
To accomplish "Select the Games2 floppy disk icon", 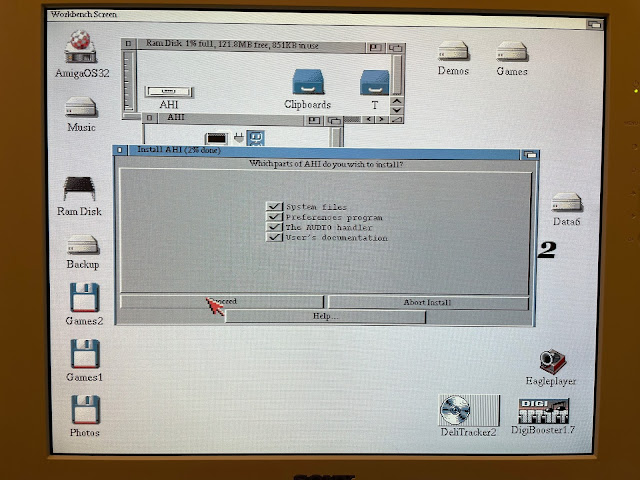I will [84, 297].
